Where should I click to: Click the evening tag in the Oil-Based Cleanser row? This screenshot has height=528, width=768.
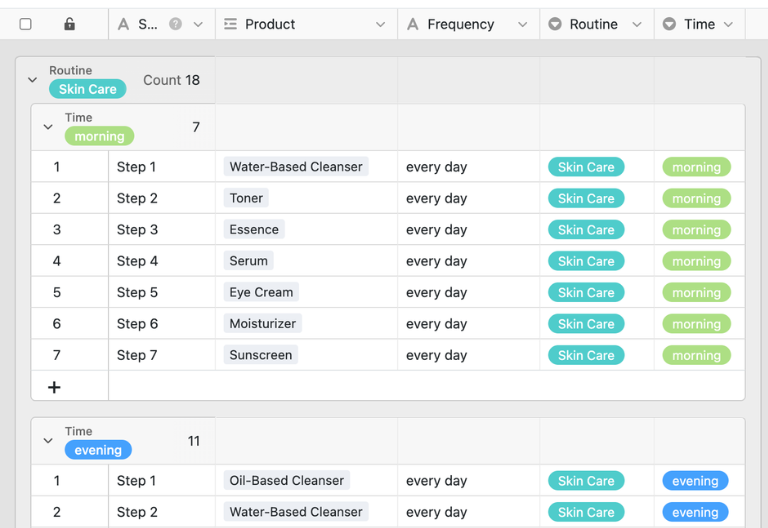(x=695, y=481)
